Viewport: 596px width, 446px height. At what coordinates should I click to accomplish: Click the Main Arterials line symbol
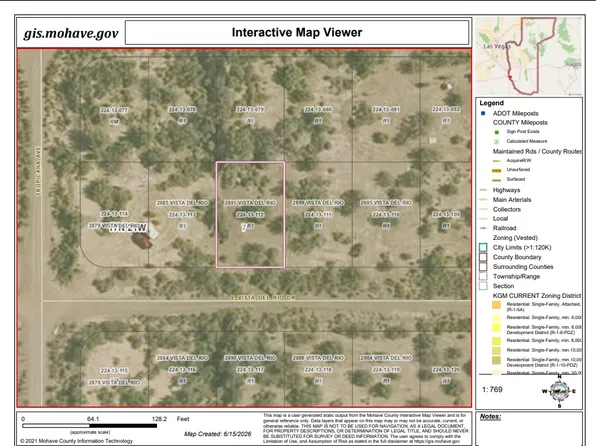click(483, 199)
